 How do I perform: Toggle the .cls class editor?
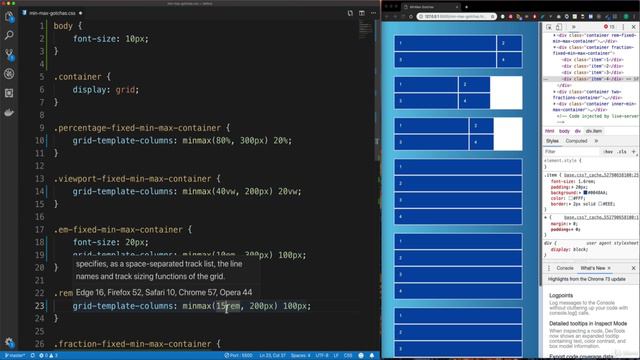(622, 151)
